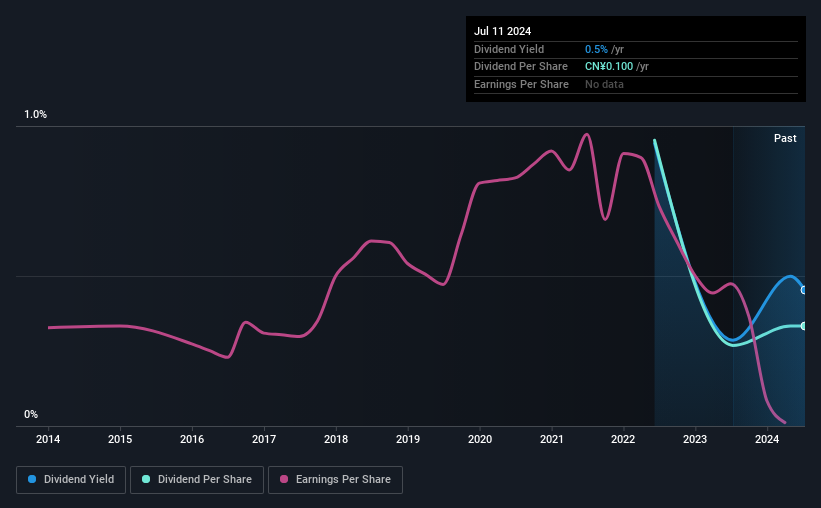Toggle the Dividend Yield legend button

pyautogui.click(x=71, y=479)
